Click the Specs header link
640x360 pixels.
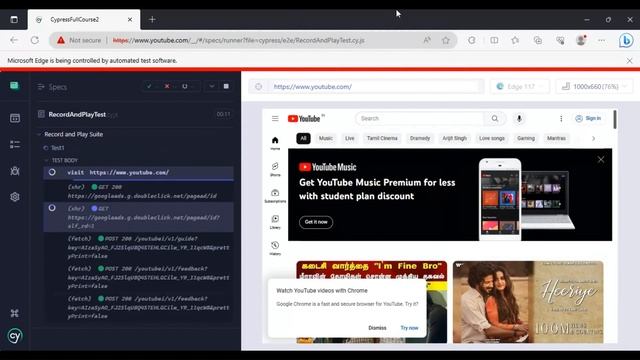click(58, 87)
